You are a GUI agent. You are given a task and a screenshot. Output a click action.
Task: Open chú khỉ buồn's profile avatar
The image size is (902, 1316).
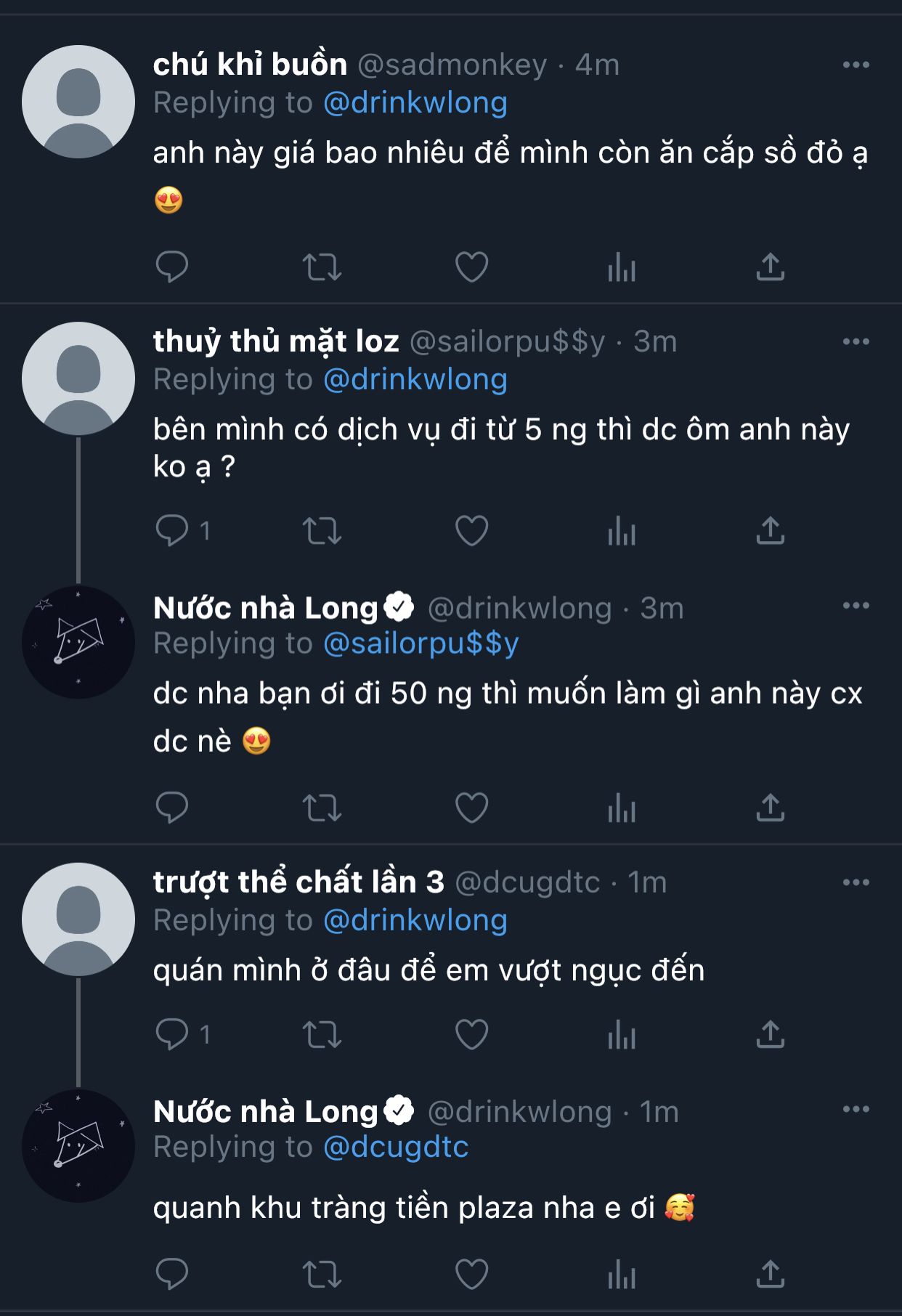(78, 102)
